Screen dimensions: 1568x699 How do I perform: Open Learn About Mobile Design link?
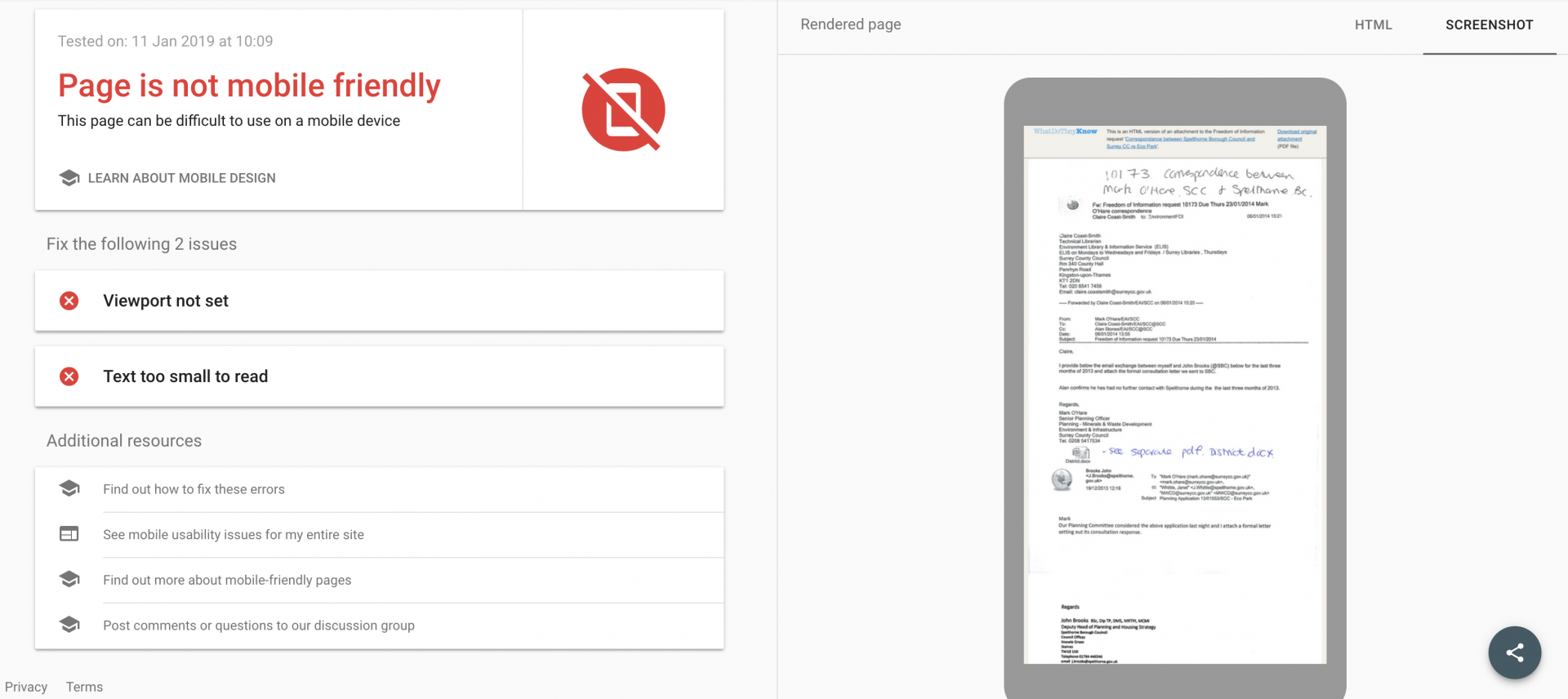181,178
